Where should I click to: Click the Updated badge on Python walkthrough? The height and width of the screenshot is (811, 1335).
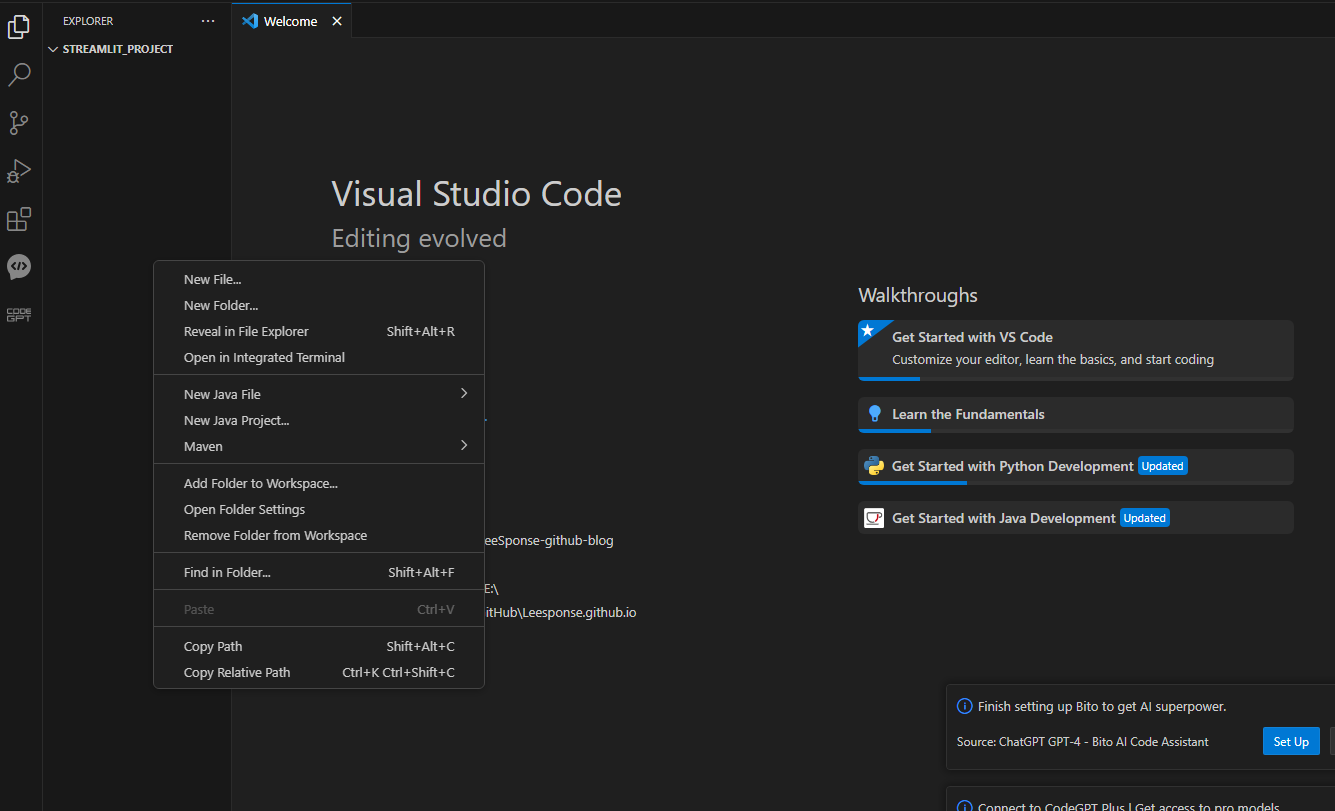pyautogui.click(x=1163, y=466)
